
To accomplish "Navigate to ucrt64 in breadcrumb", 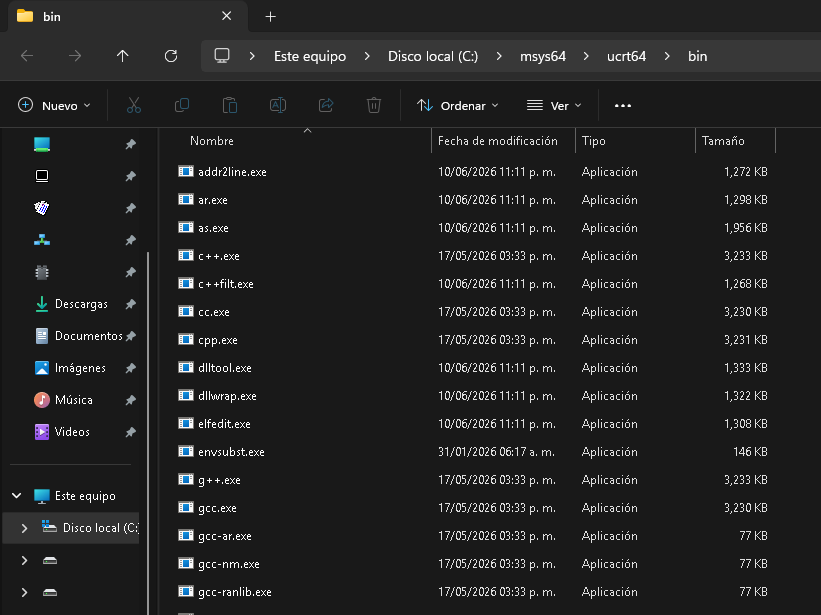I will tap(626, 56).
